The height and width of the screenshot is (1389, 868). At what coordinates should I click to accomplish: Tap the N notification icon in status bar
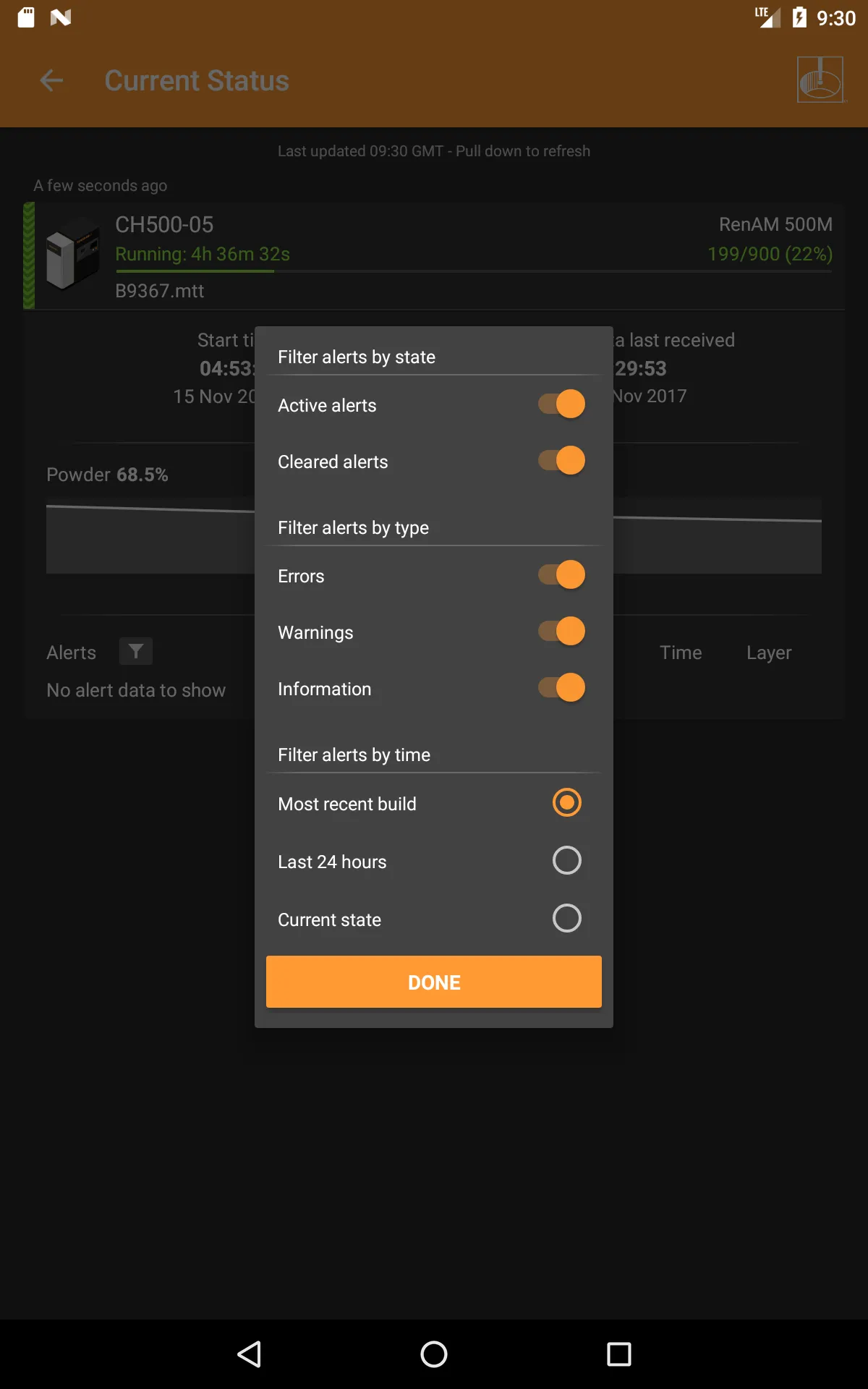(61, 17)
